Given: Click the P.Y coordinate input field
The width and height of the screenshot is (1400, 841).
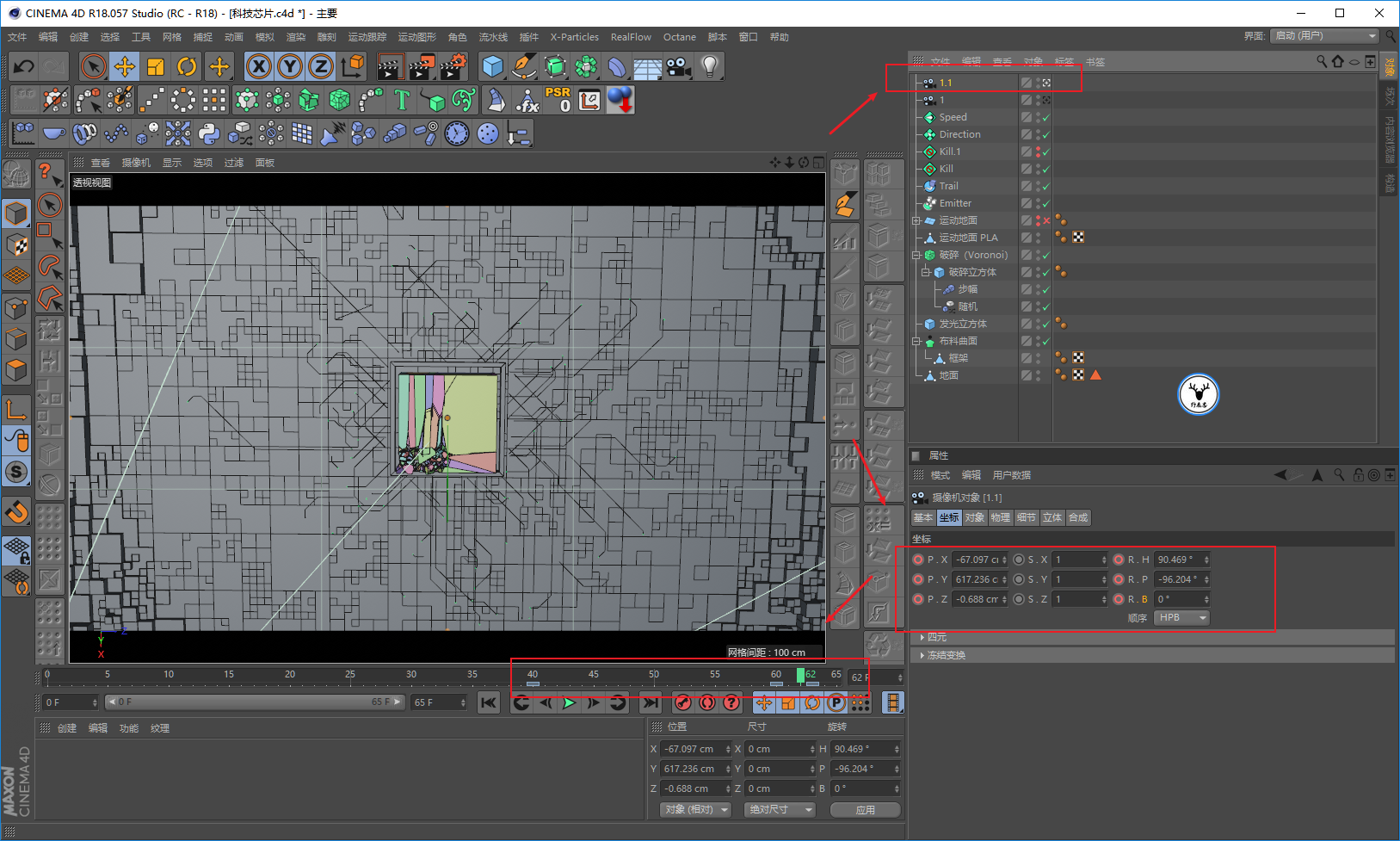Looking at the screenshot, I should [x=978, y=579].
